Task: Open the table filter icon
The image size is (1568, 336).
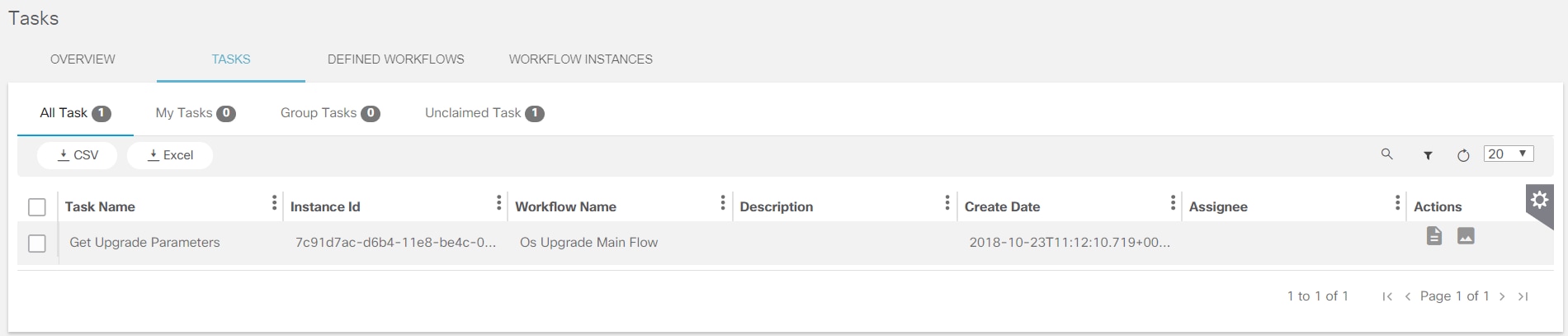Action: tap(1428, 155)
